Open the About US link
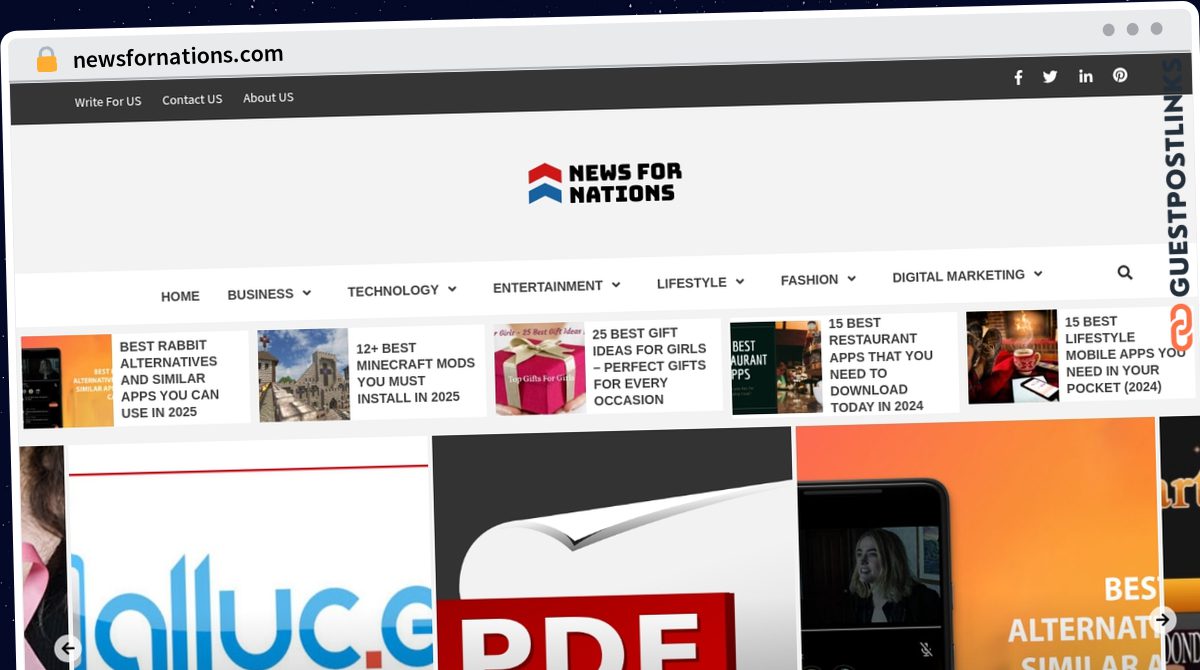This screenshot has width=1200, height=670. pos(268,98)
